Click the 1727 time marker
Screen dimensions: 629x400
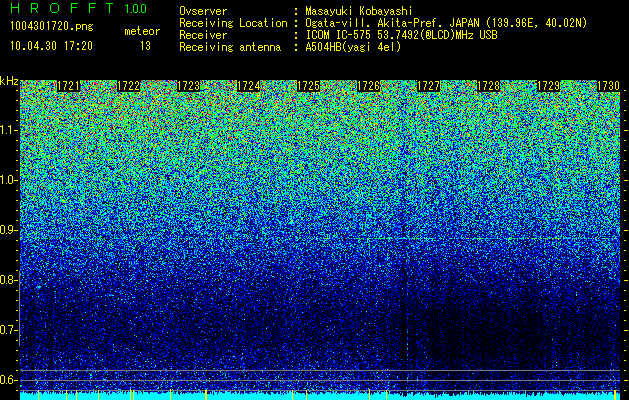point(428,86)
